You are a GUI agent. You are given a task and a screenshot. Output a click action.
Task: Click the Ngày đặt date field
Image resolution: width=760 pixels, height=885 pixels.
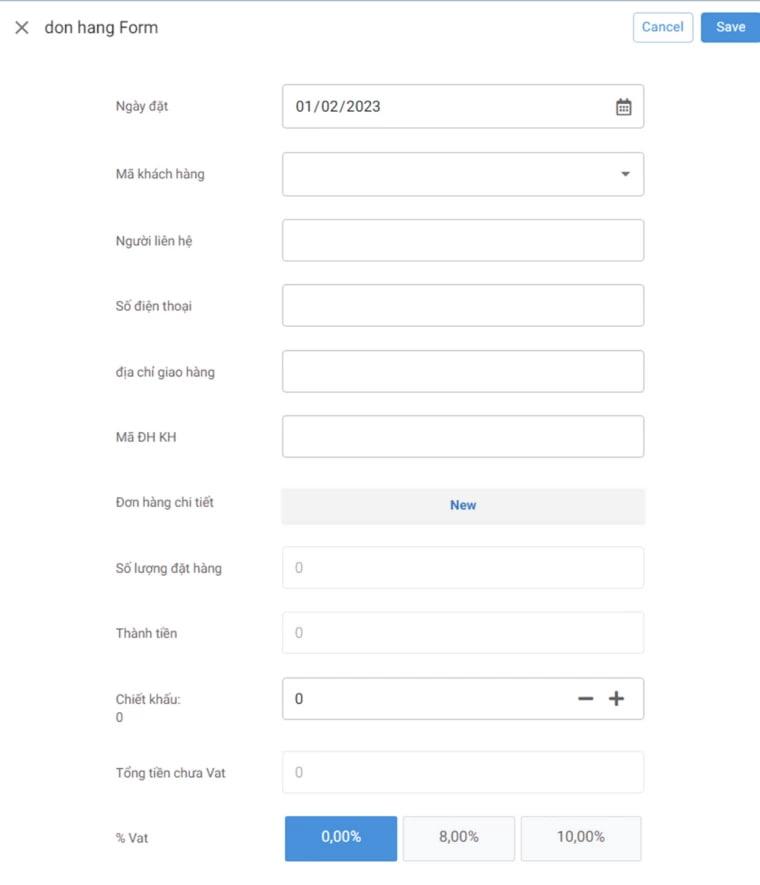(x=430, y=105)
